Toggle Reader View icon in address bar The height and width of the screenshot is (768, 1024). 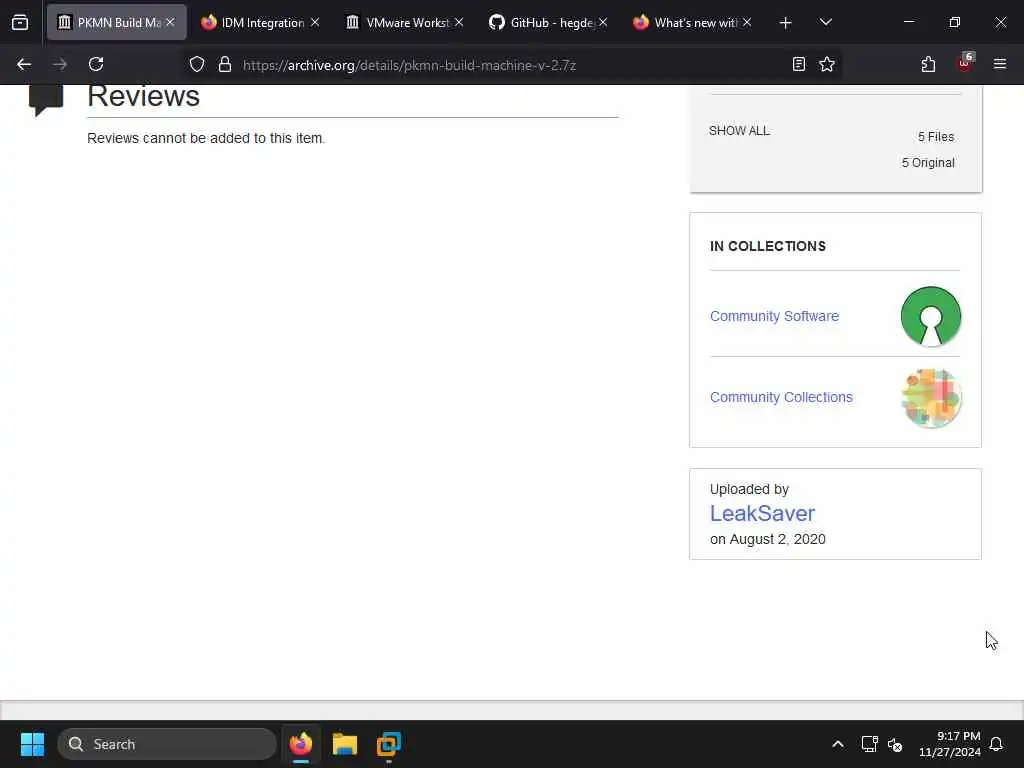(799, 64)
